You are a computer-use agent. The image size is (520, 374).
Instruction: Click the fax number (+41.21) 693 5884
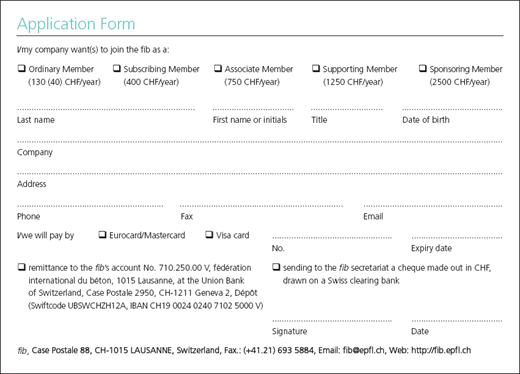pos(279,350)
